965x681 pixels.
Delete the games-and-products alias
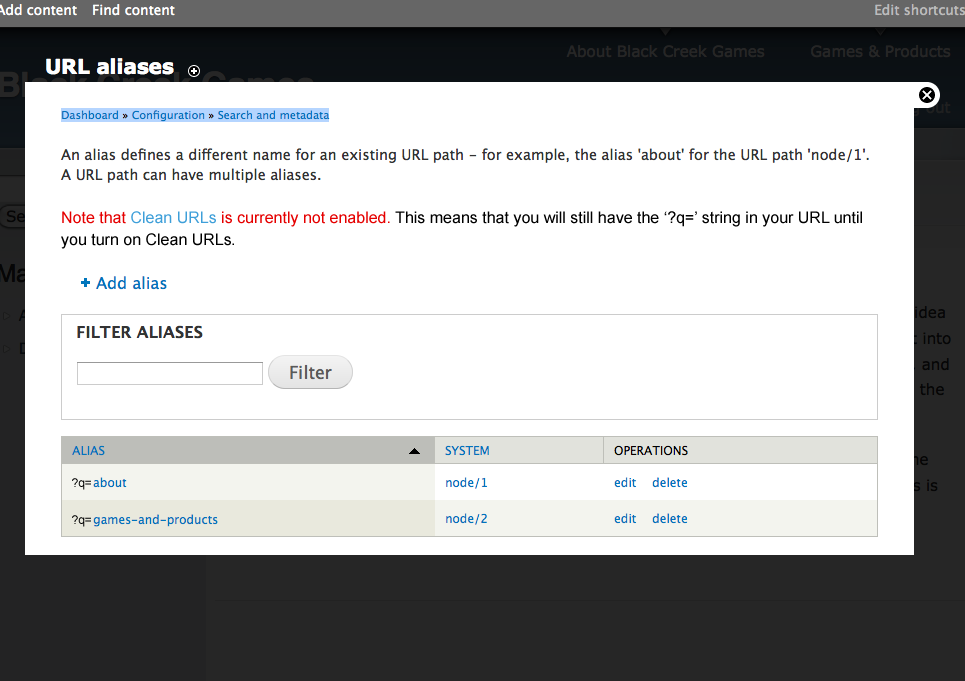[x=669, y=518]
